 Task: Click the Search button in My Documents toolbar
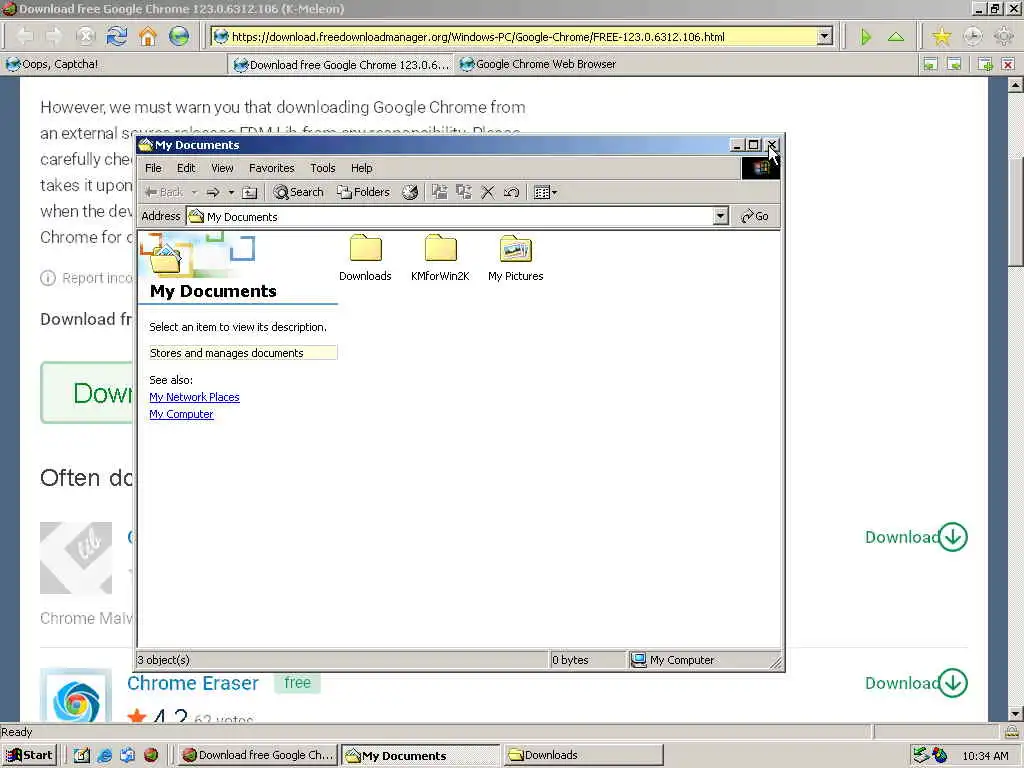click(298, 192)
